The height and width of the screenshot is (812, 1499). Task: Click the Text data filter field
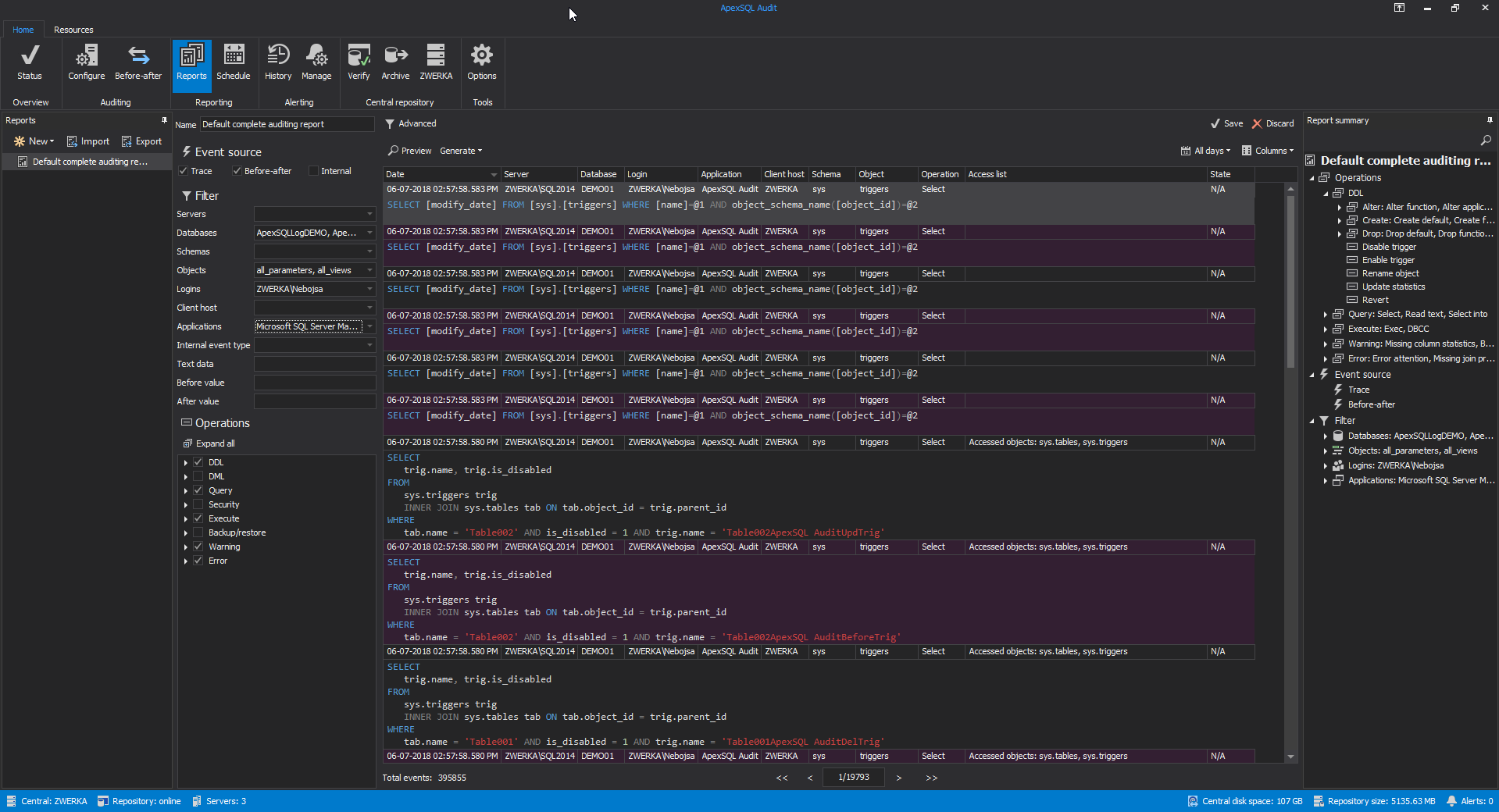click(315, 364)
